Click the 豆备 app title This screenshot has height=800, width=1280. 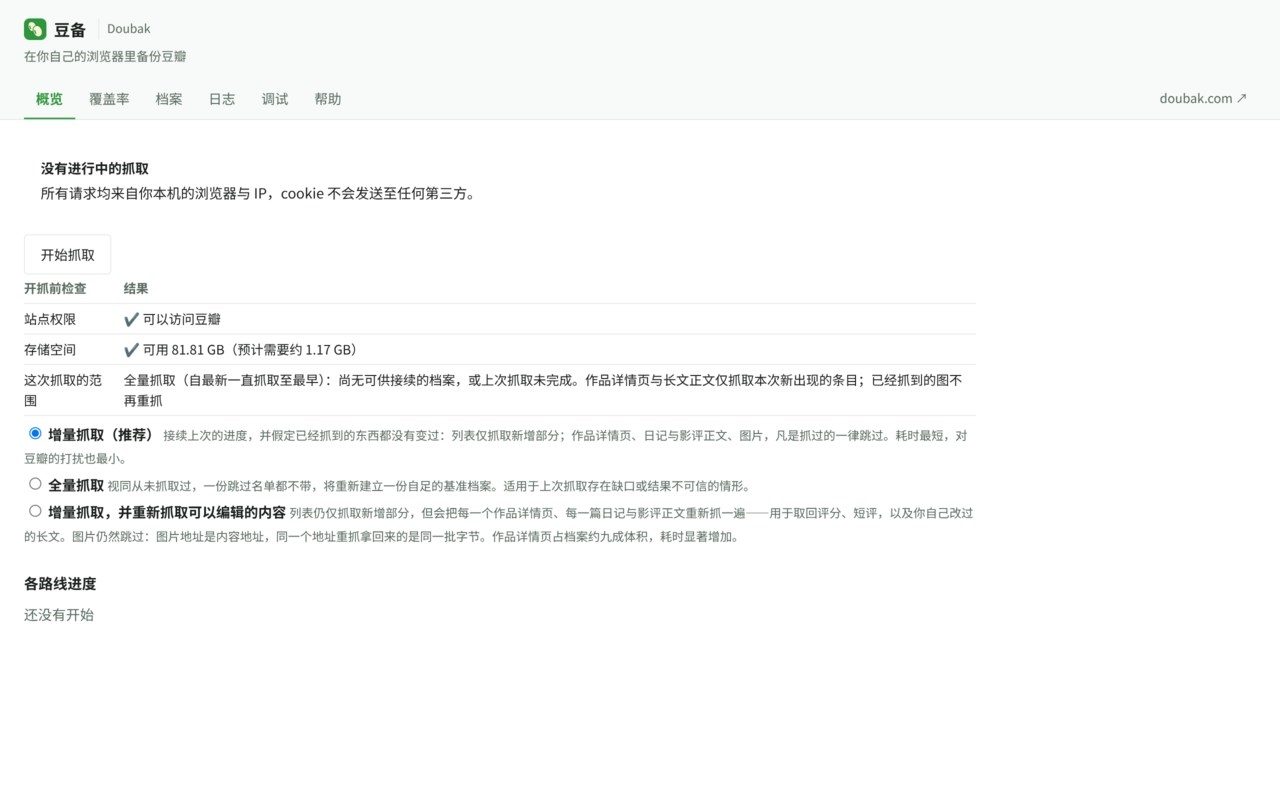point(70,30)
